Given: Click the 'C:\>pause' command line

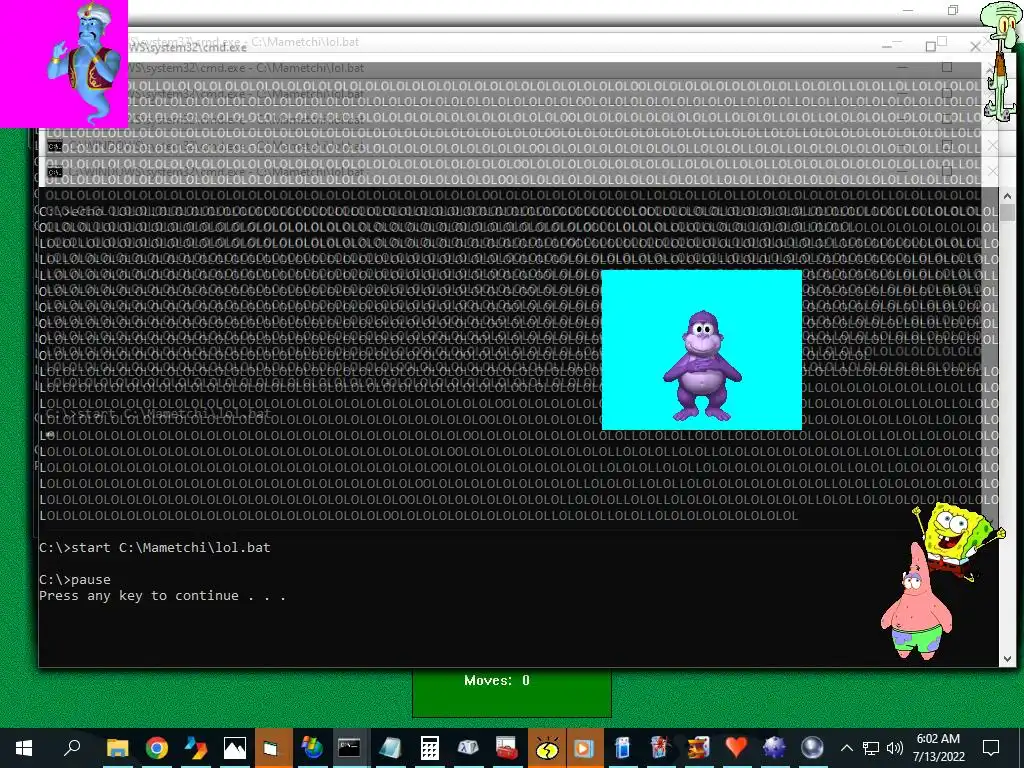Looking at the screenshot, I should coord(74,580).
